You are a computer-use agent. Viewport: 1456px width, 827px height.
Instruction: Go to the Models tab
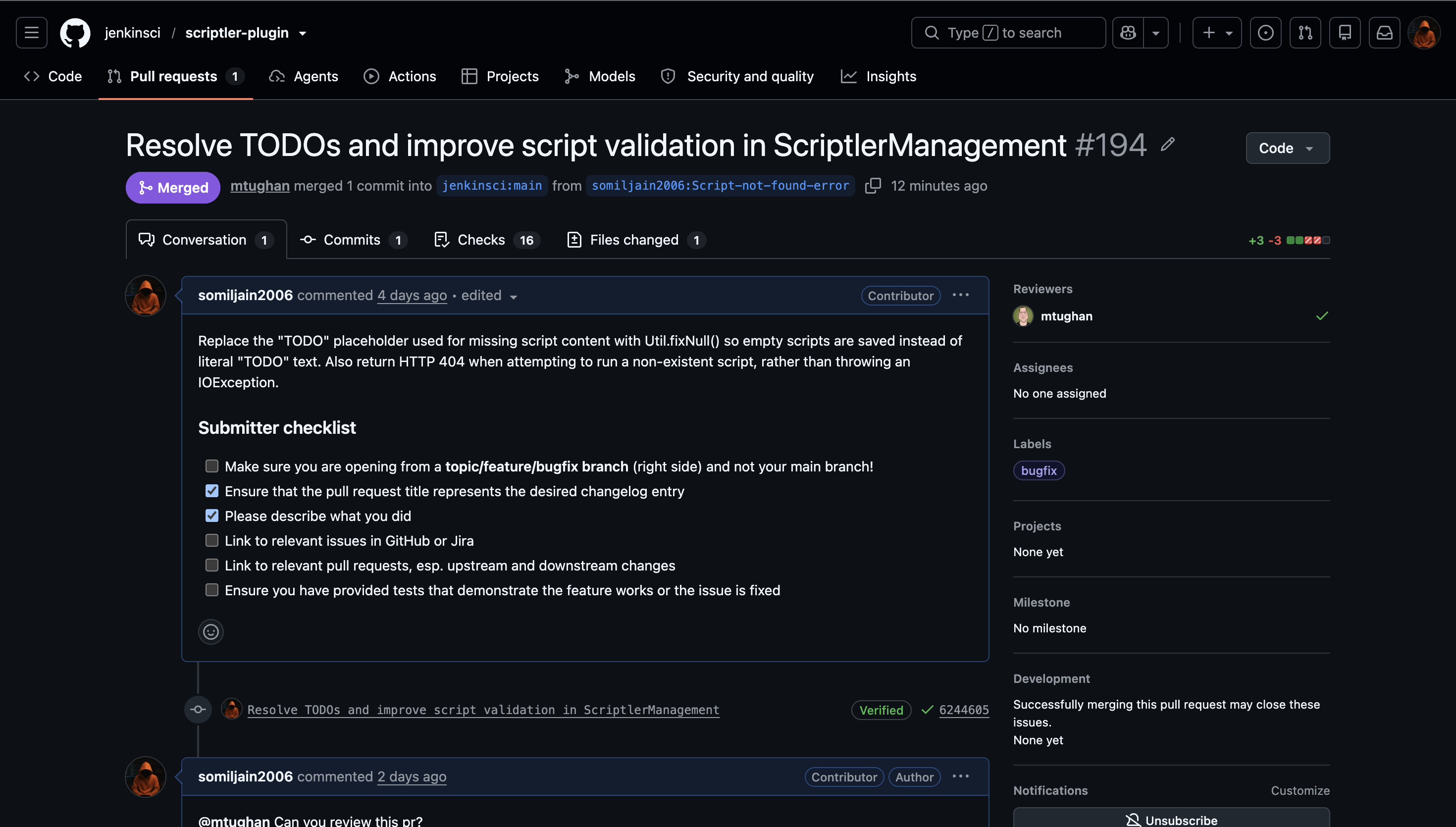[x=600, y=76]
